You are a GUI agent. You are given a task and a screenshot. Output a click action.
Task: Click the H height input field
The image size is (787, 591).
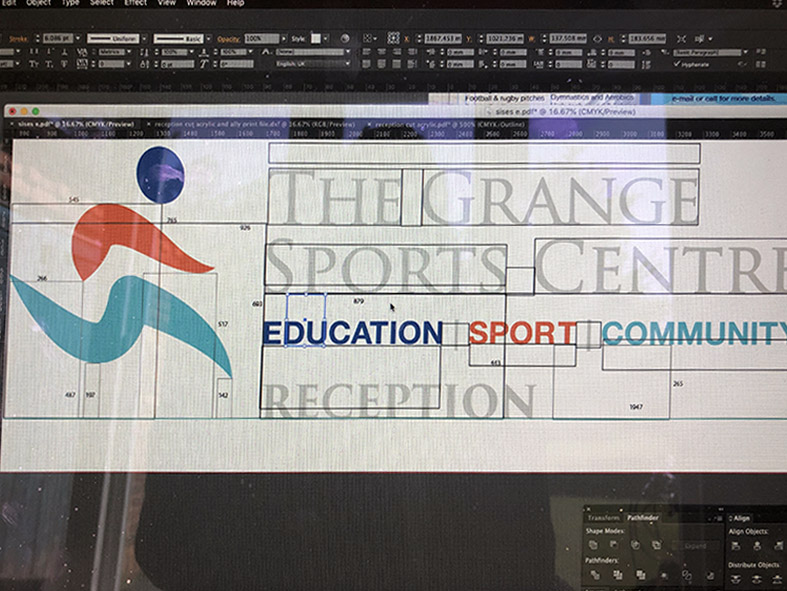(647, 39)
